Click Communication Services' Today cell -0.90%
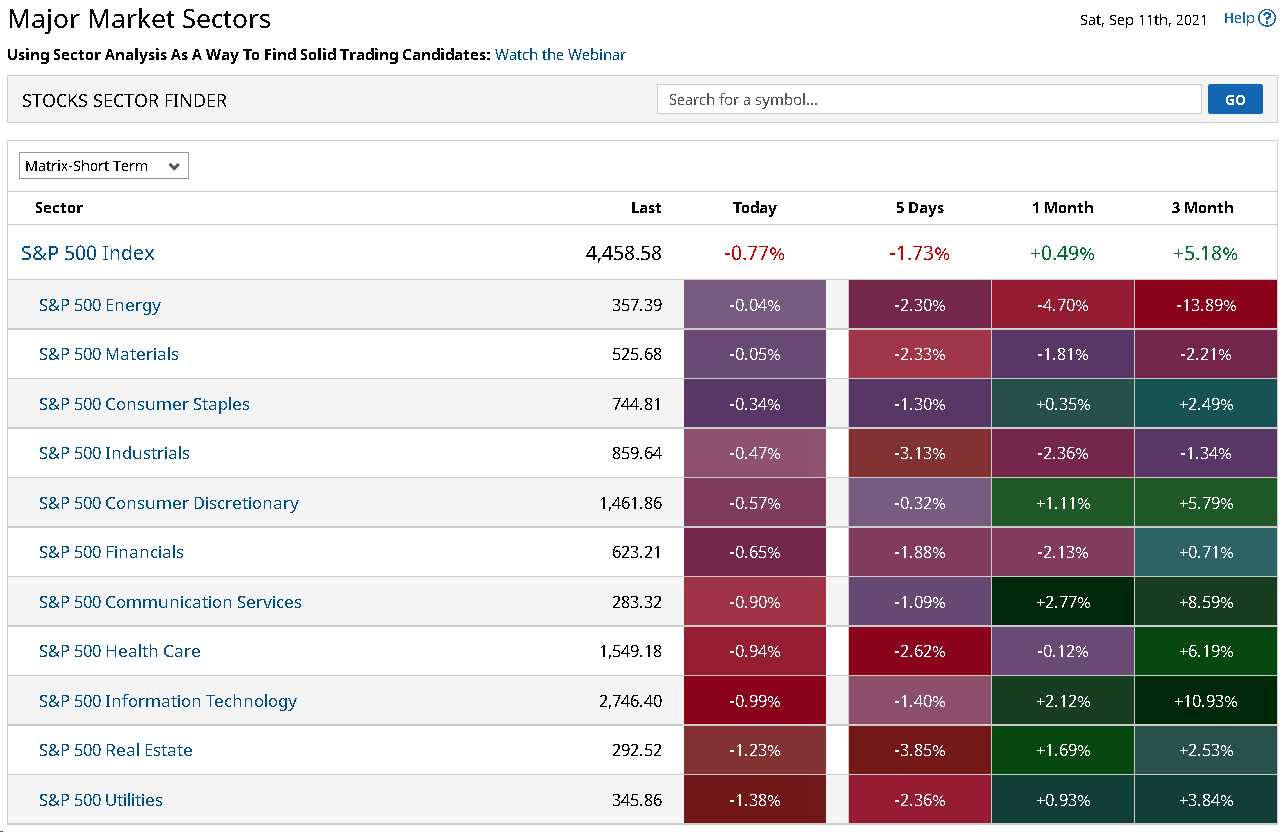This screenshot has height=832, width=1283. tap(755, 602)
